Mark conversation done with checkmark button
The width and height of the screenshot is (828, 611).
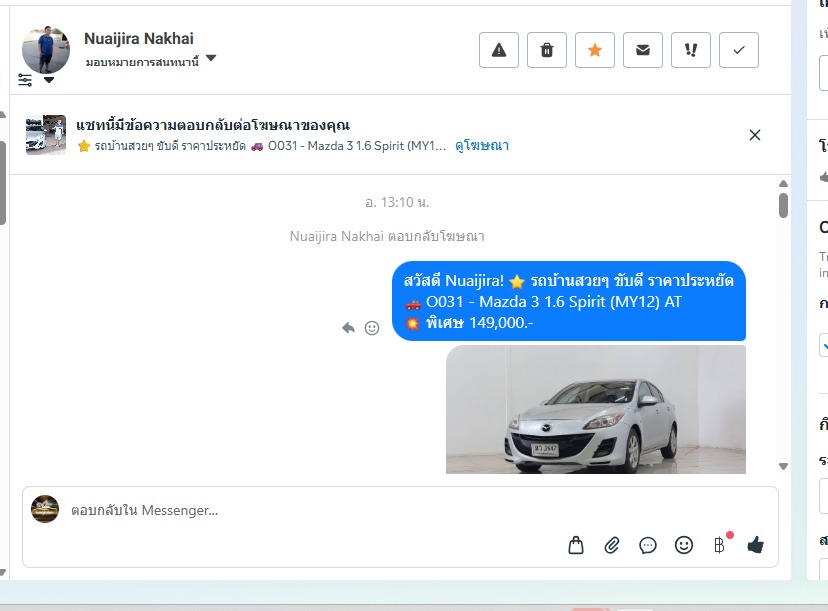coord(739,50)
